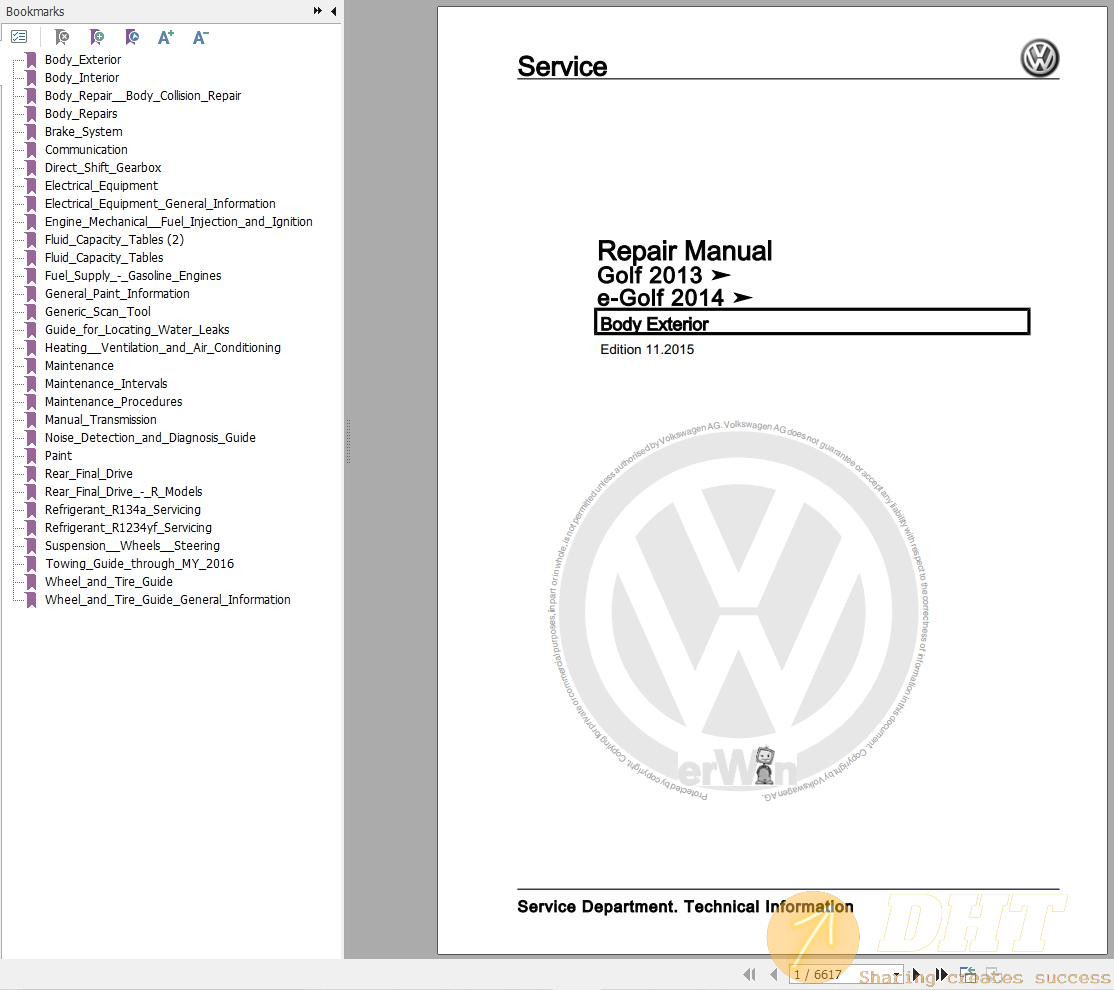Select the Noise_Detection_and_Diagnosis_Guide bookmark
The width and height of the screenshot is (1114, 990).
click(x=150, y=438)
